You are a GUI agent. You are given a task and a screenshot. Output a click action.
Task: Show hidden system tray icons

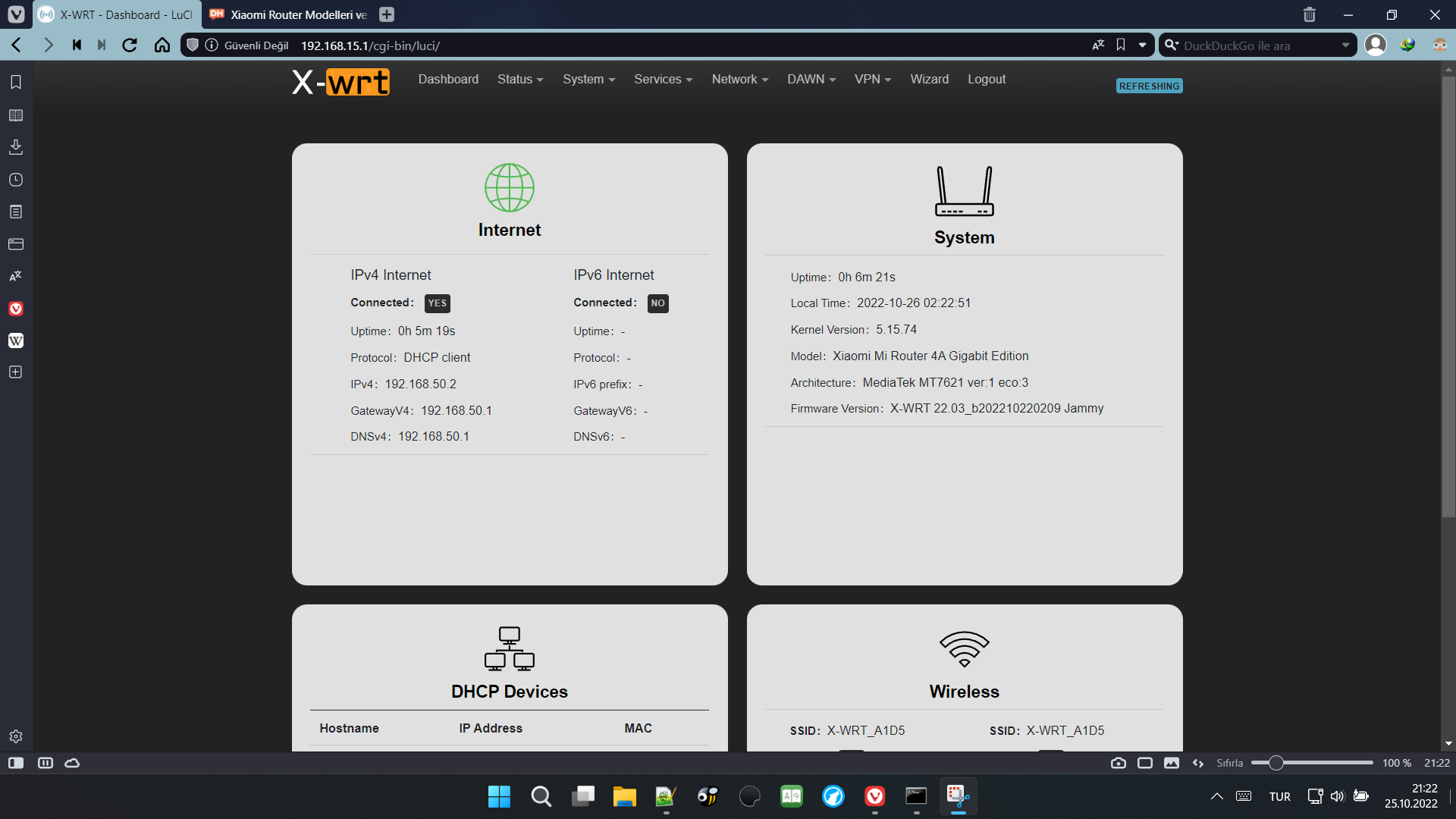pos(1216,796)
